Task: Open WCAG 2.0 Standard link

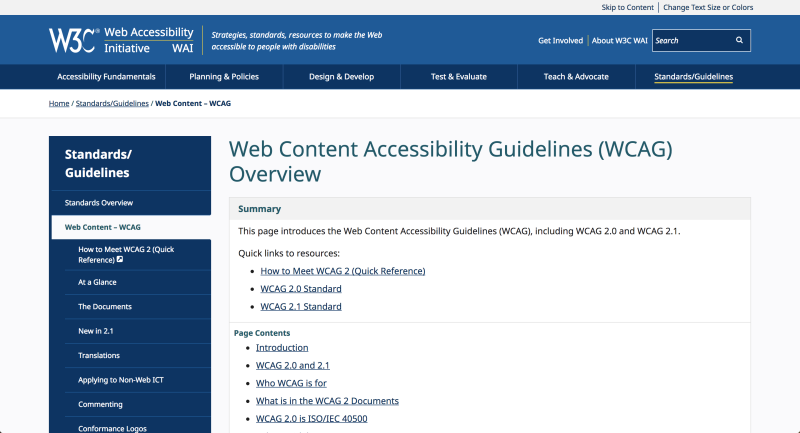Action: 301,289
